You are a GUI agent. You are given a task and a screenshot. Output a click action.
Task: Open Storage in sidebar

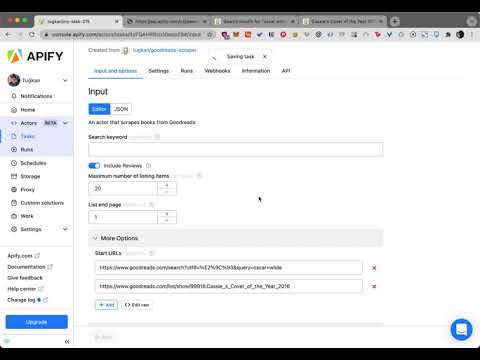26,176
